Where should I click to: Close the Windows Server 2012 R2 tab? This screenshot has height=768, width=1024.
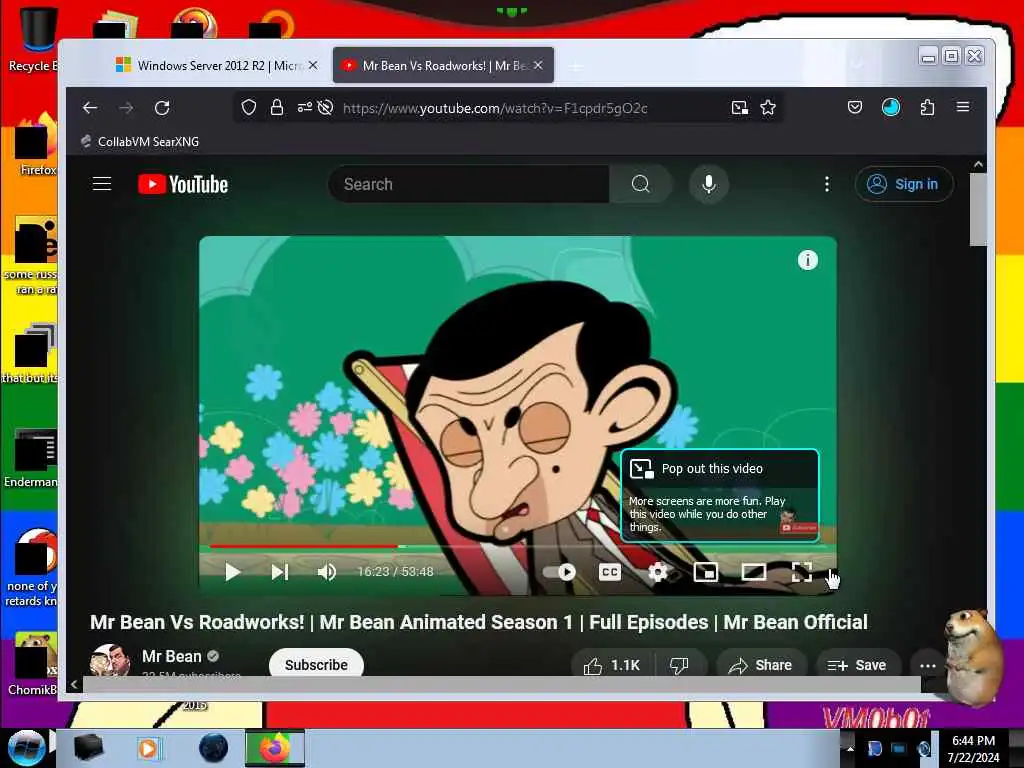[313, 65]
